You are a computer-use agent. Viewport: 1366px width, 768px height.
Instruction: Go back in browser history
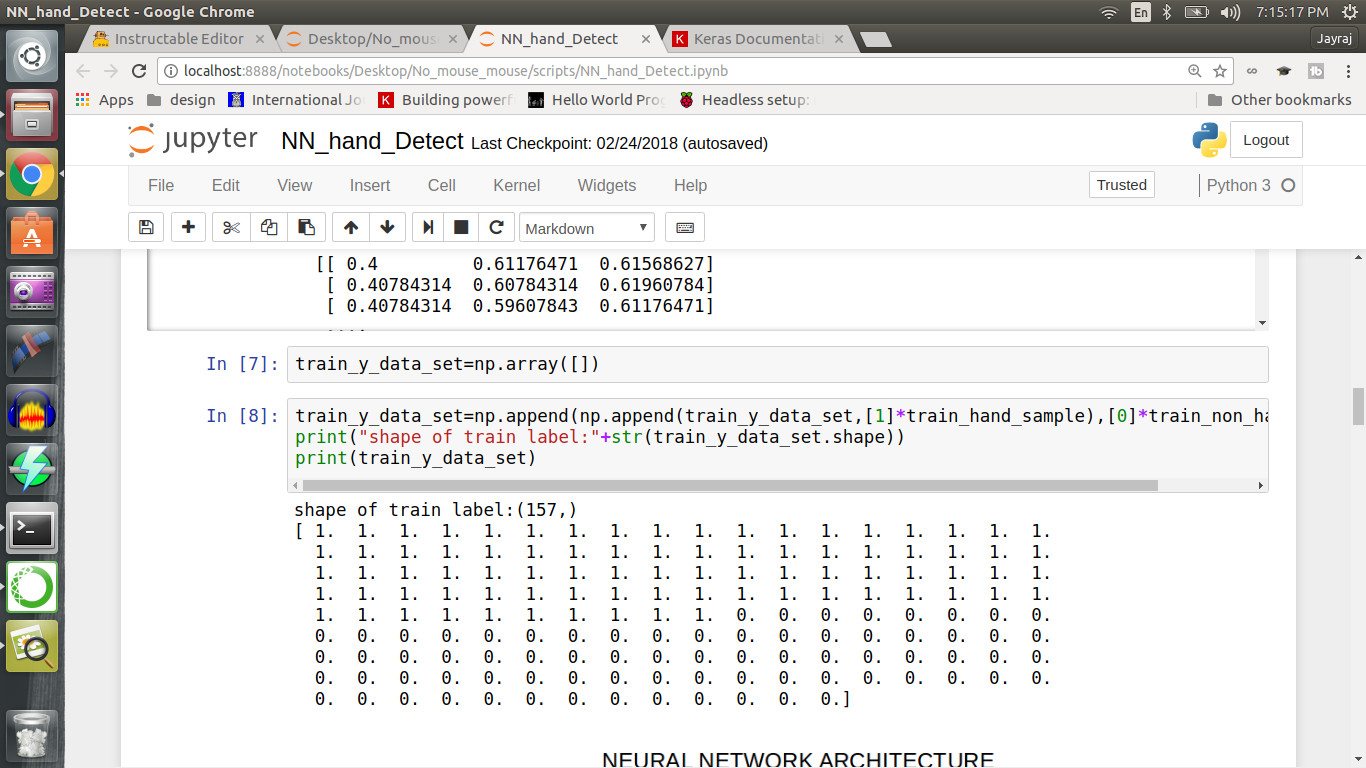[83, 71]
